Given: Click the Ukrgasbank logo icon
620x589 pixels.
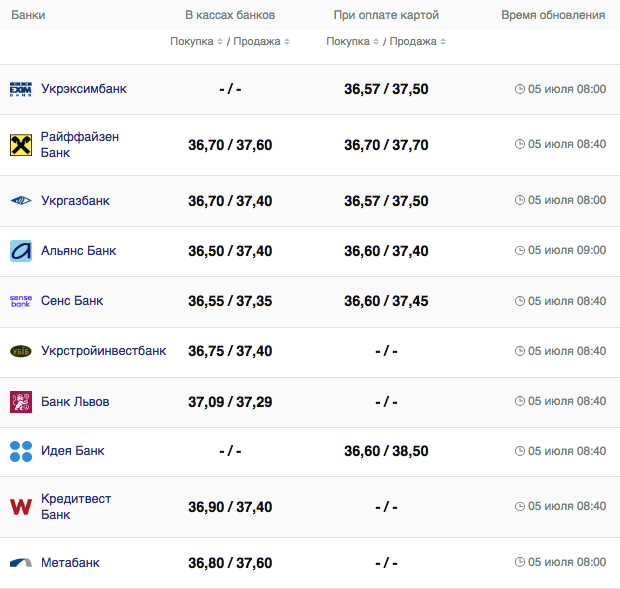Looking at the screenshot, I should 21,201.
